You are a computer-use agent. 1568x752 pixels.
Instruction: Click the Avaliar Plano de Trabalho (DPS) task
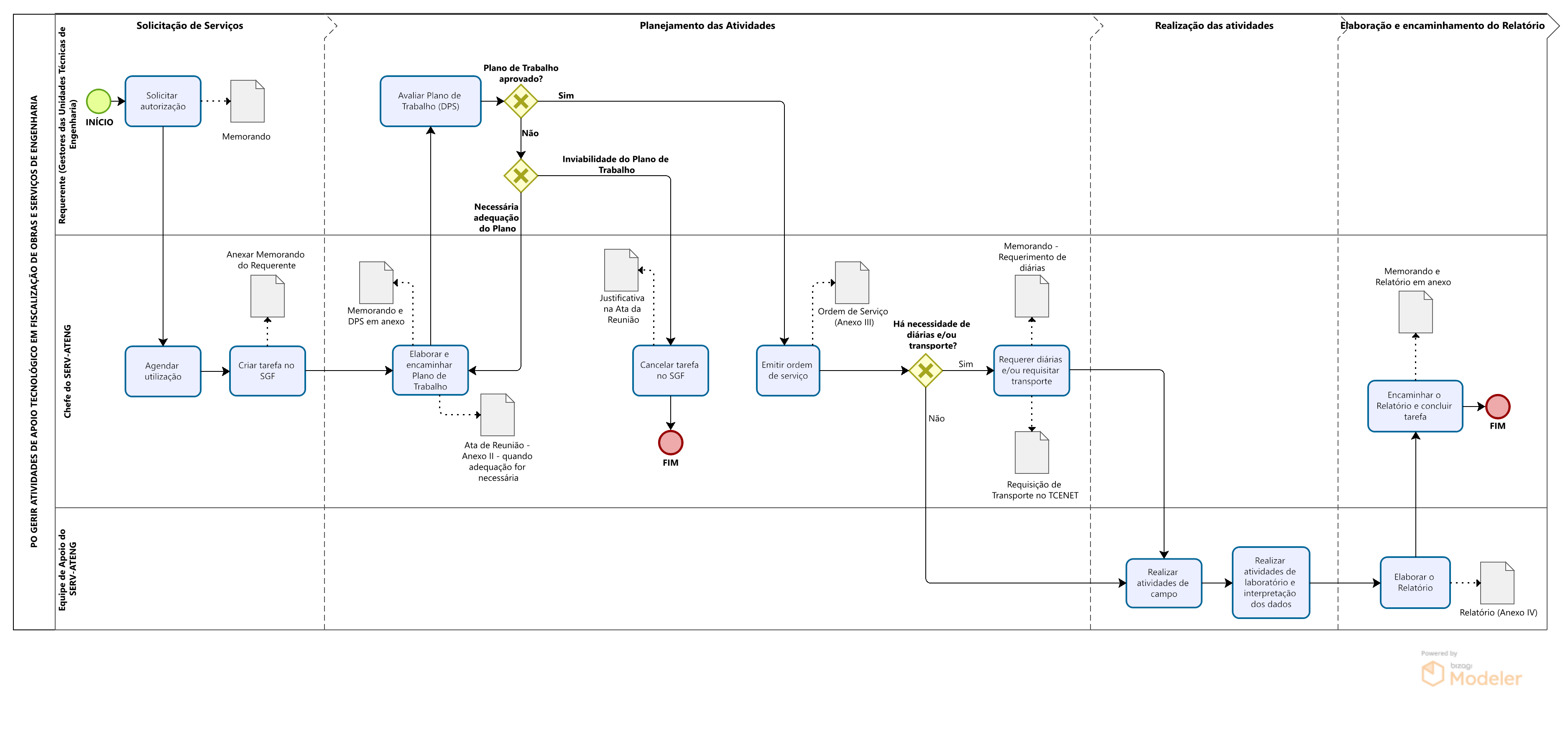[x=430, y=101]
